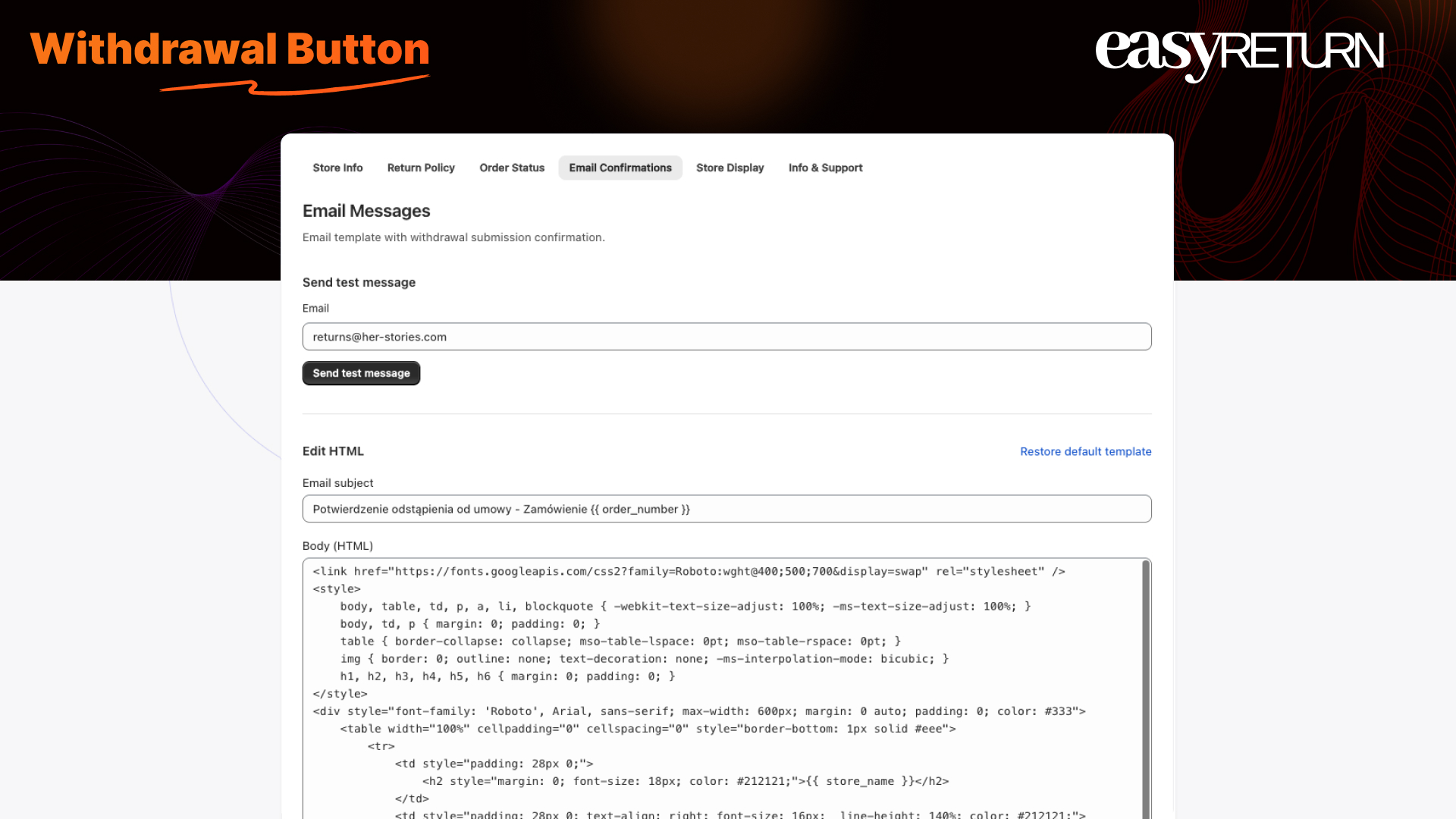This screenshot has width=1456, height=819.
Task: Open the Store Display tab
Action: coord(730,168)
